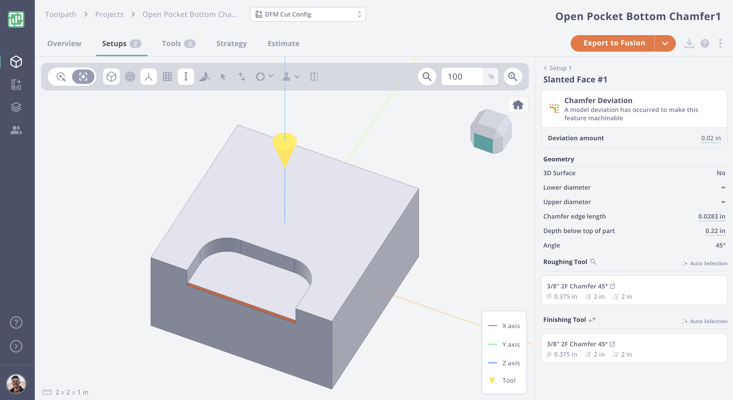Click the layers stack icon in left sidebar
733x400 pixels.
click(16, 107)
